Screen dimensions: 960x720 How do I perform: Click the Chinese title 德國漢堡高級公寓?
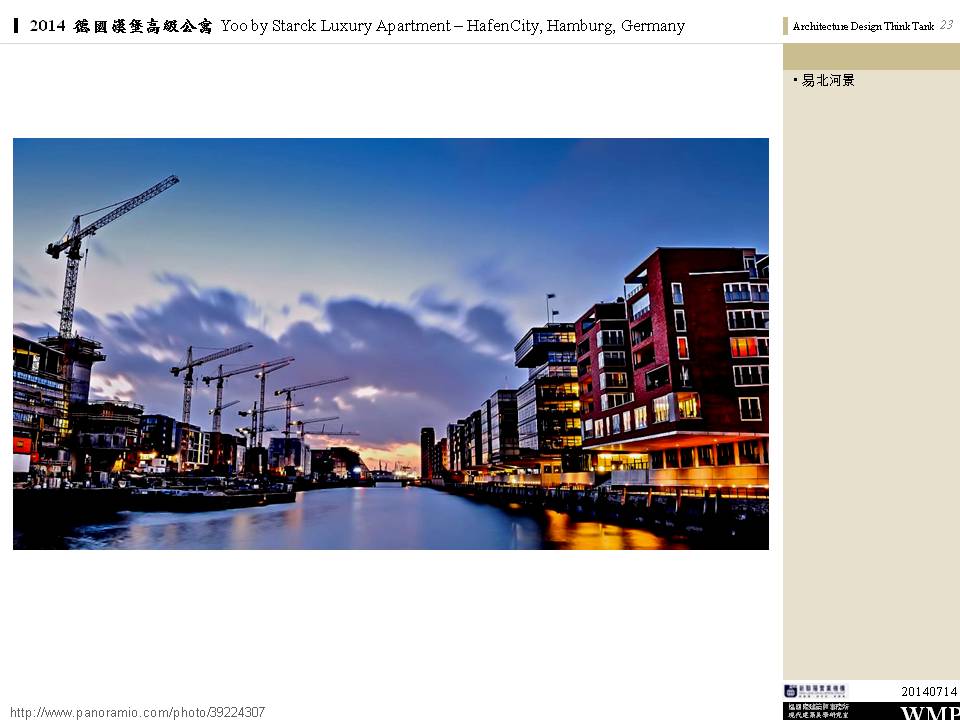(x=143, y=26)
